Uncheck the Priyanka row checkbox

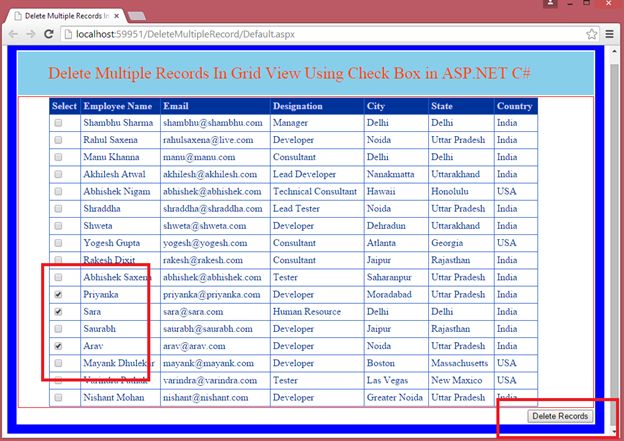58,294
